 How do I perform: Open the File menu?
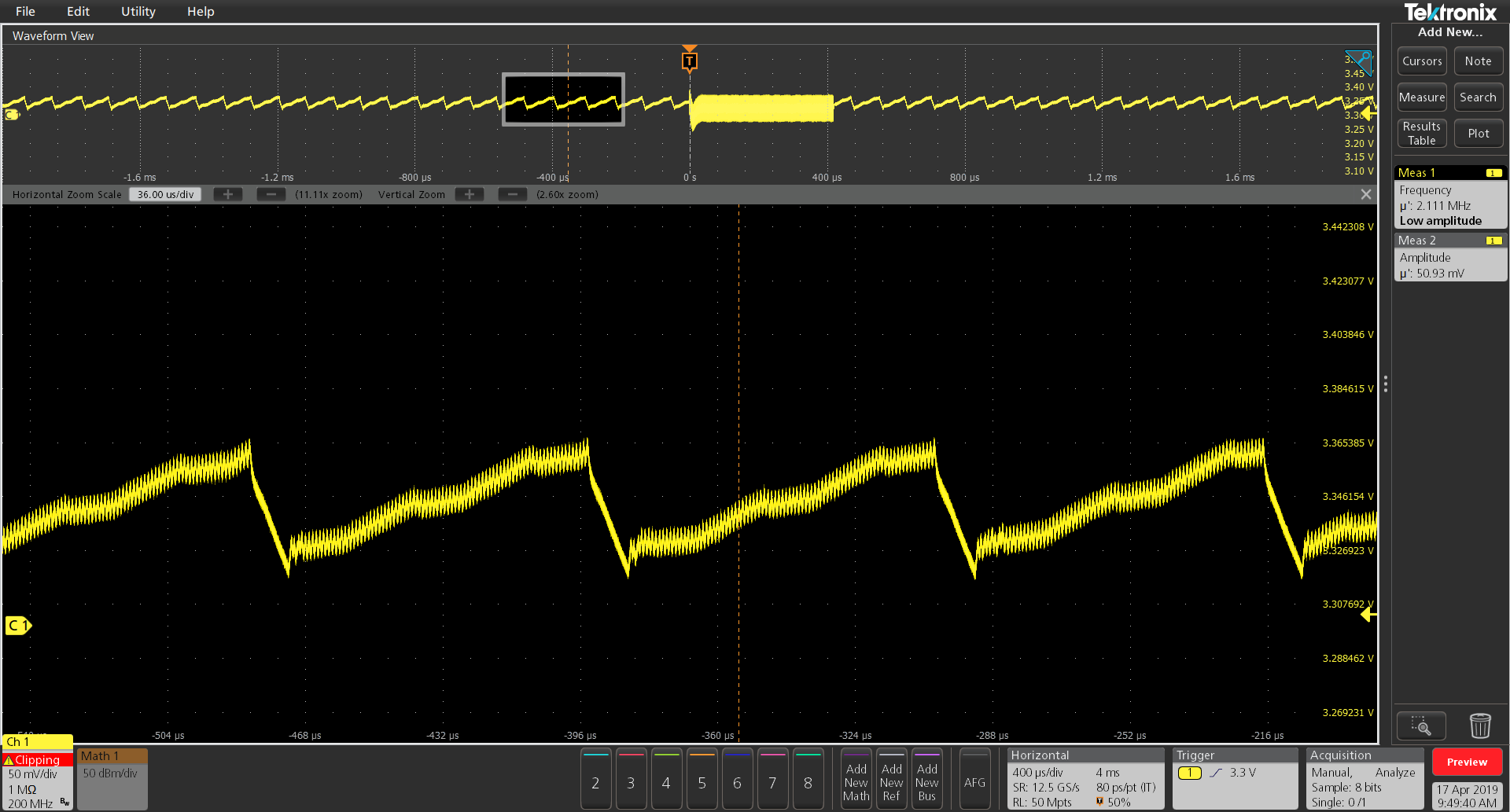(24, 11)
